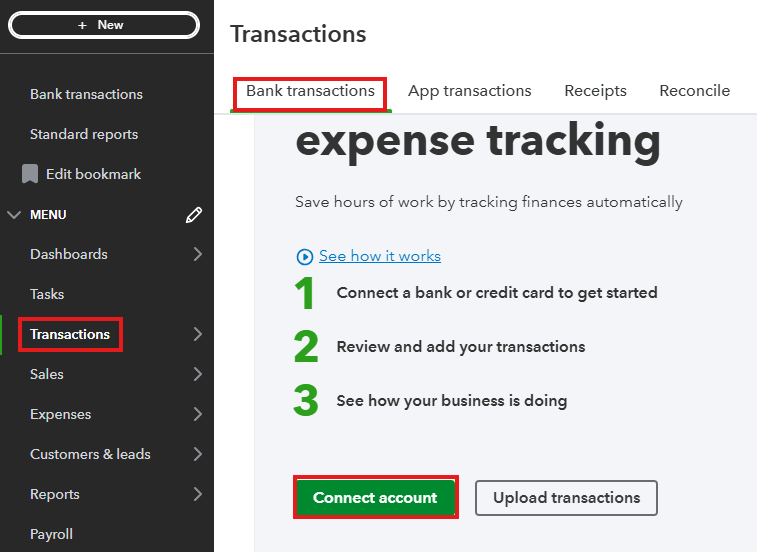
Task: Go to the Reconcile tab
Action: pyautogui.click(x=694, y=91)
